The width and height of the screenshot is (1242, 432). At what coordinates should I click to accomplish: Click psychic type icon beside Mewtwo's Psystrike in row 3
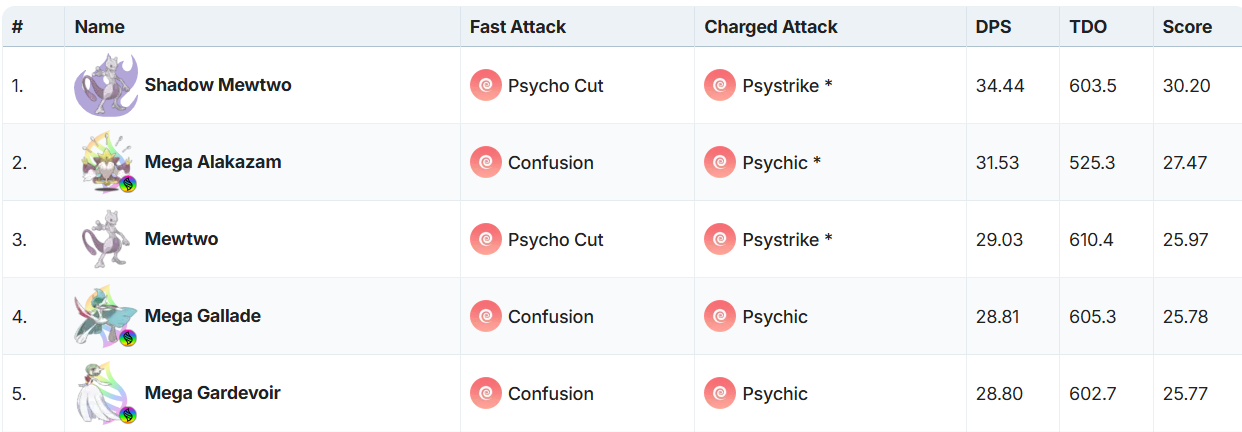tap(720, 240)
